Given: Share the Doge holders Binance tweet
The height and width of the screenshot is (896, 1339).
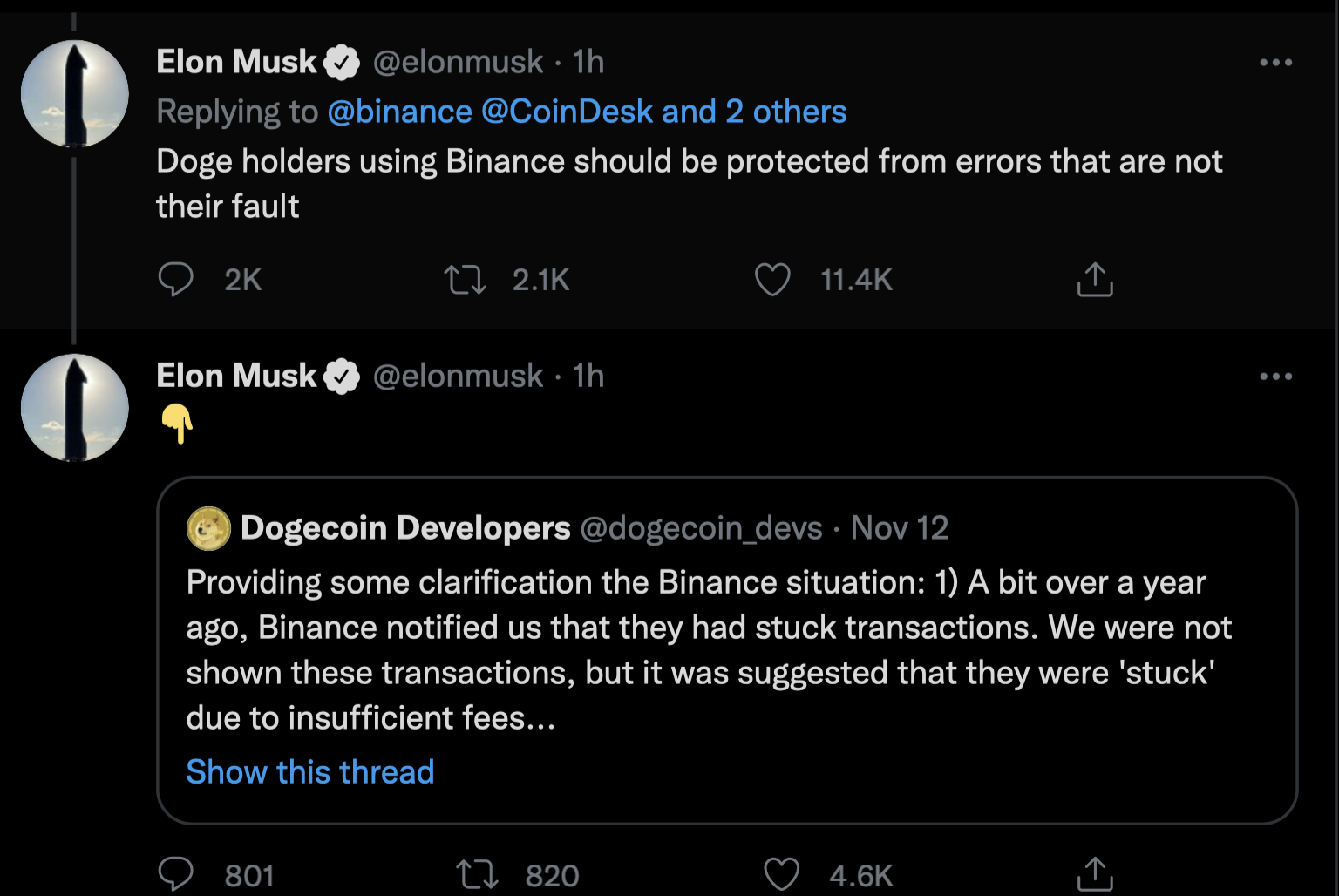Looking at the screenshot, I should 1095,280.
